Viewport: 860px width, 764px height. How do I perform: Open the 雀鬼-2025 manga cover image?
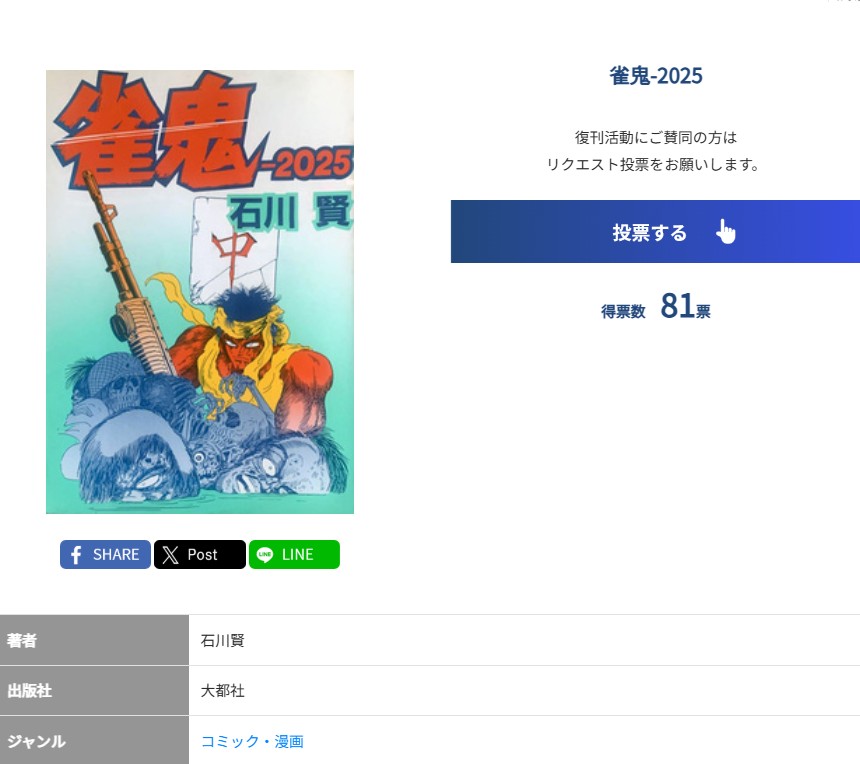pyautogui.click(x=200, y=292)
